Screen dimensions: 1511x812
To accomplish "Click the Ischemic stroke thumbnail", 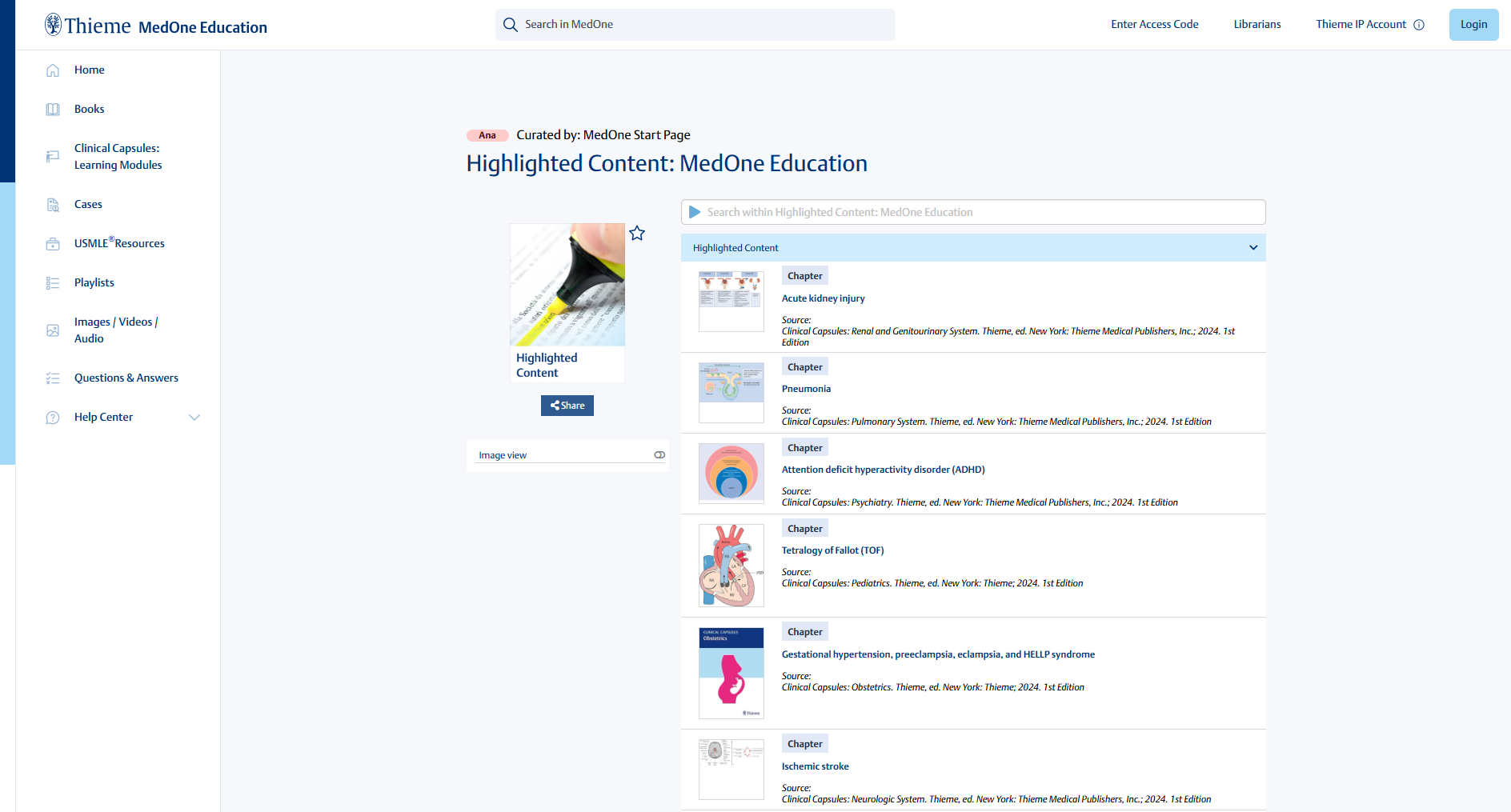I will click(731, 770).
